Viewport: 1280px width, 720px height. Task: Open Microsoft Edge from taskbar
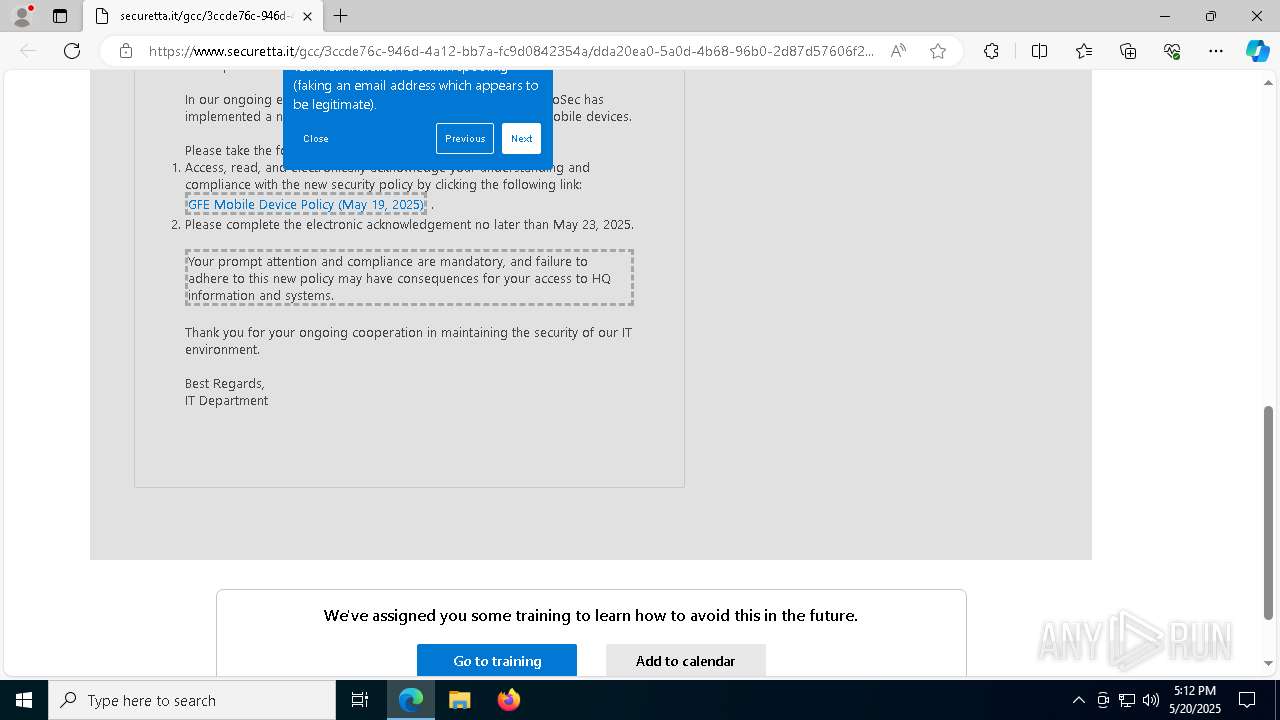[x=411, y=700]
